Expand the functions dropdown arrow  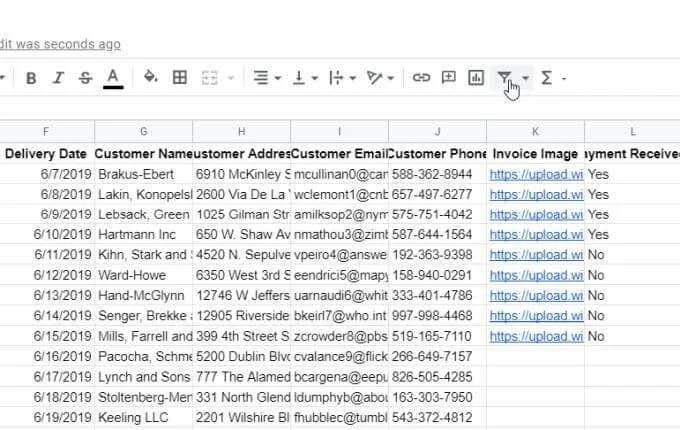[x=564, y=78]
